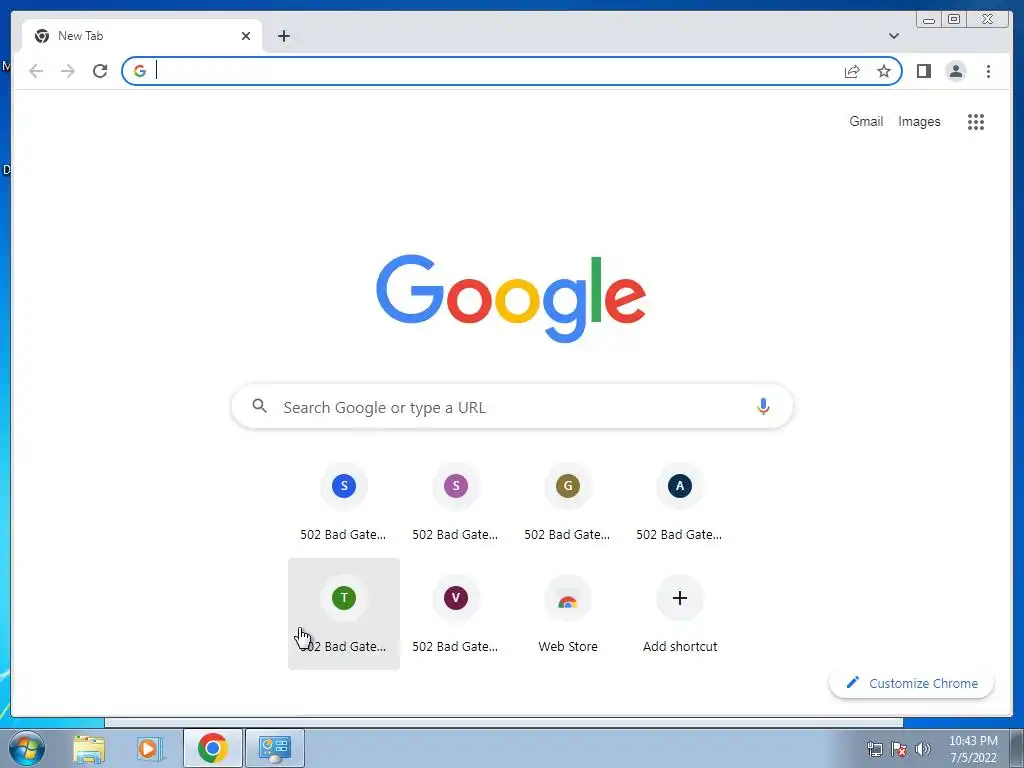Click the forward navigation arrow

(x=68, y=71)
